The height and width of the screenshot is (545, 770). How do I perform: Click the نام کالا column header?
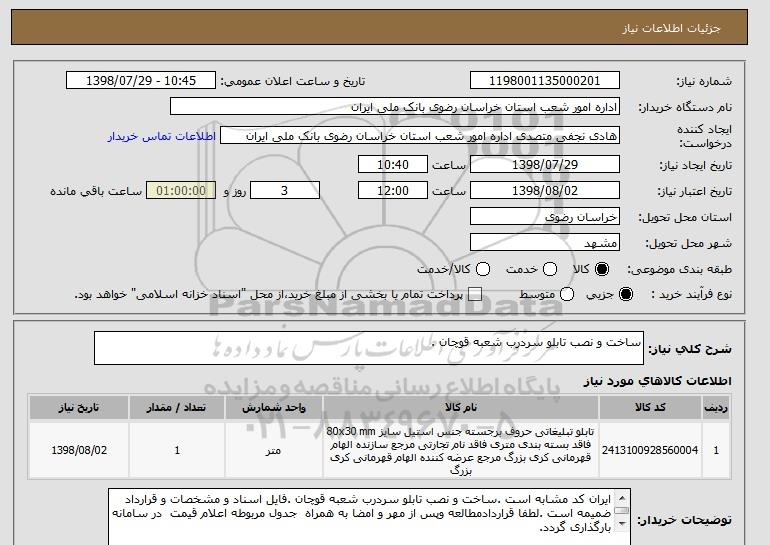(x=461, y=408)
